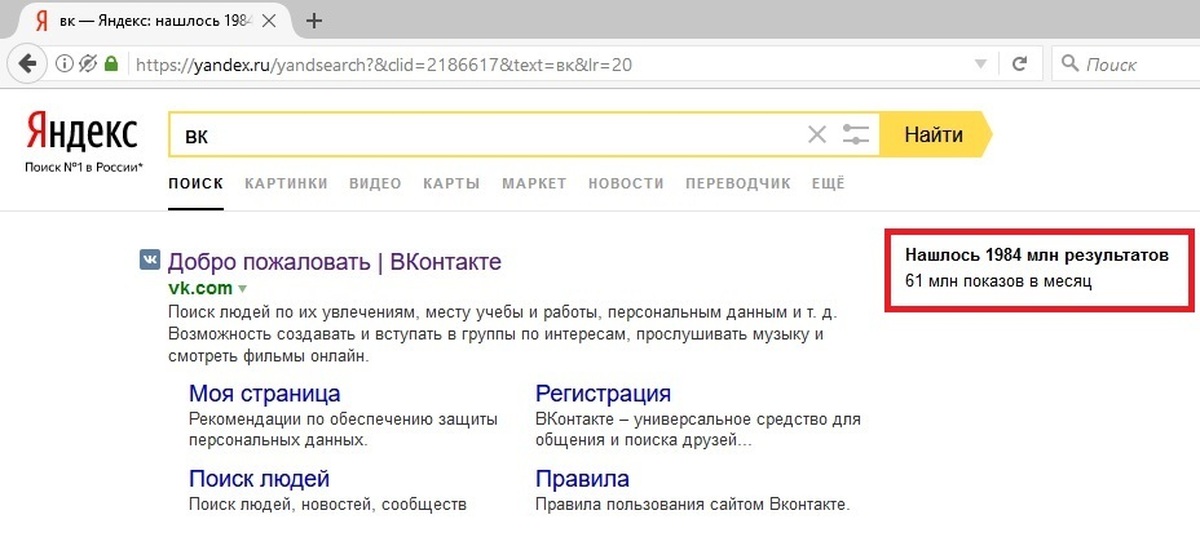Switch to the ВИДЕО tab

tap(375, 183)
